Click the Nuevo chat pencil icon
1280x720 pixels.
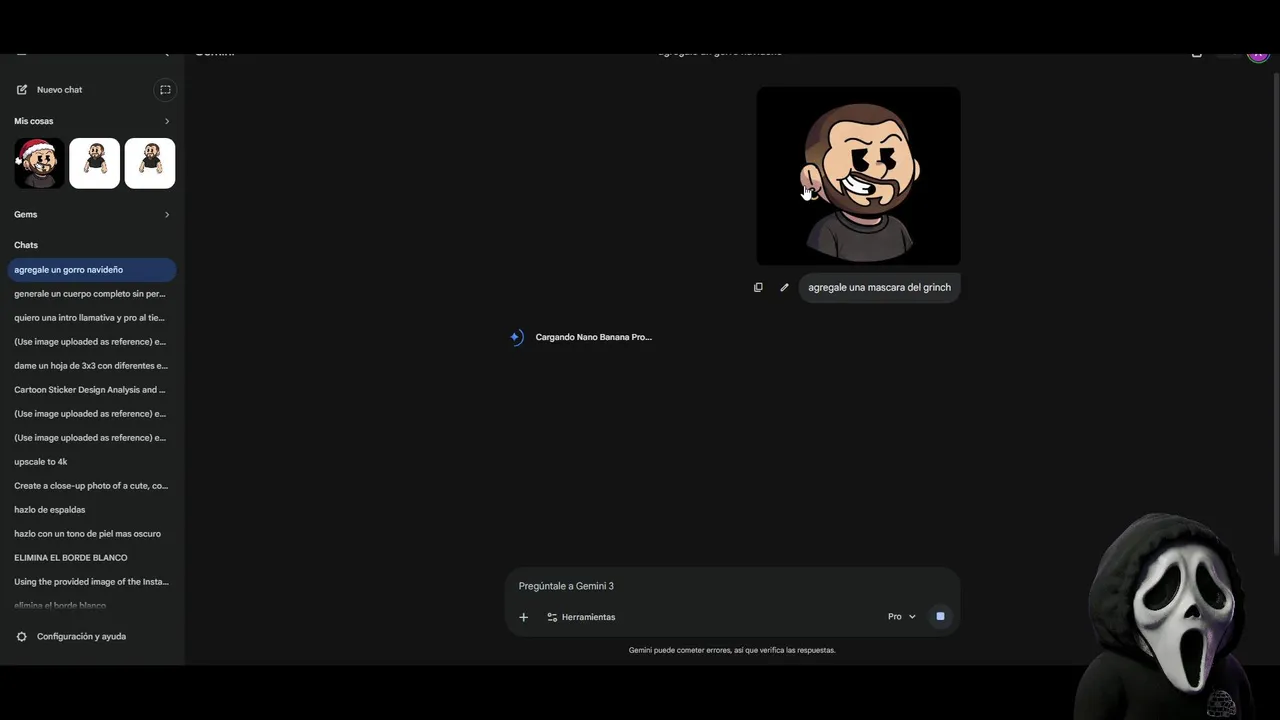pos(22,90)
